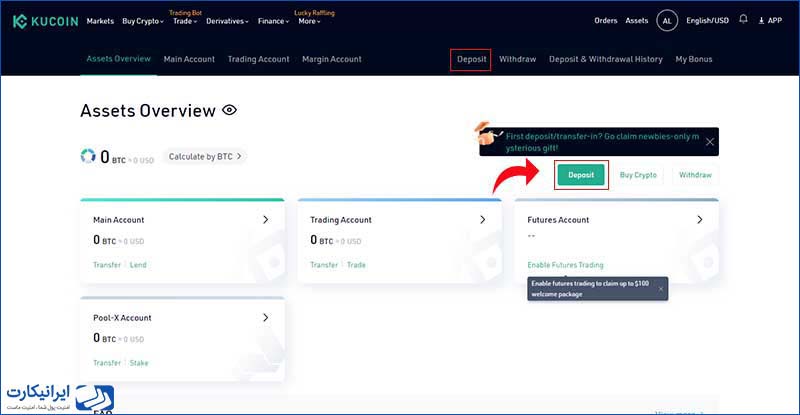Toggle balance visibility eye icon
Screen dimensions: 800x415
coord(230,110)
